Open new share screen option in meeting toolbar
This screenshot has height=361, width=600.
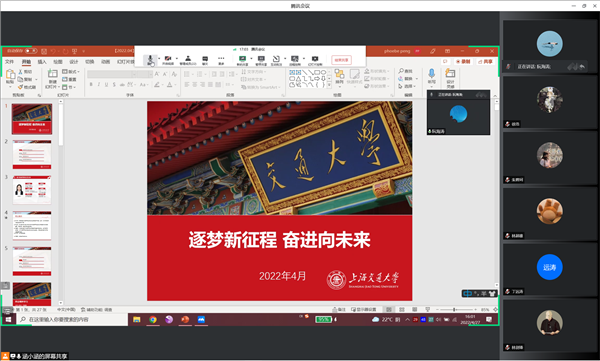pyautogui.click(x=242, y=60)
